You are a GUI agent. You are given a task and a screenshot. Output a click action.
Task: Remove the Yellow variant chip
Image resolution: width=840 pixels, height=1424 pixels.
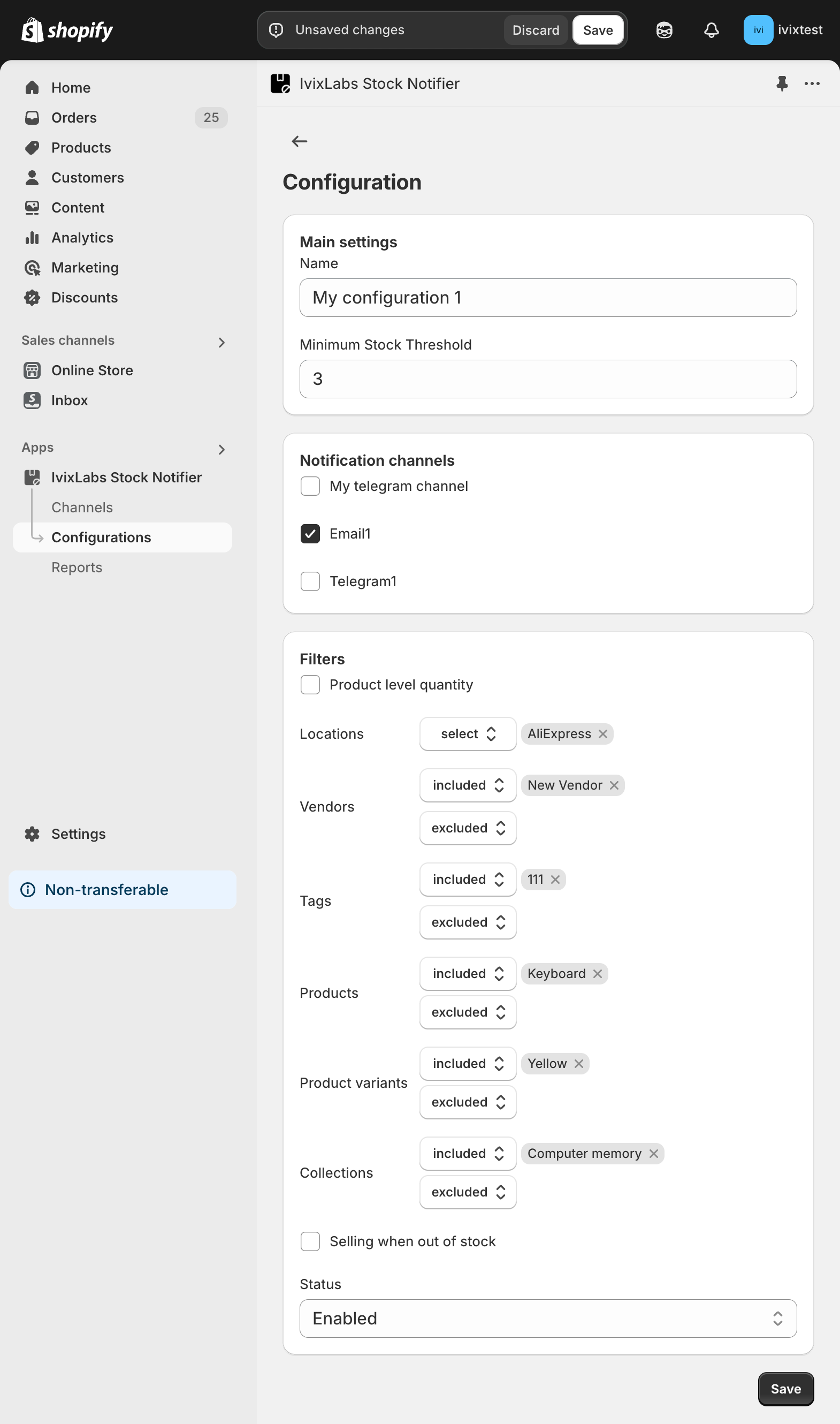578,1064
